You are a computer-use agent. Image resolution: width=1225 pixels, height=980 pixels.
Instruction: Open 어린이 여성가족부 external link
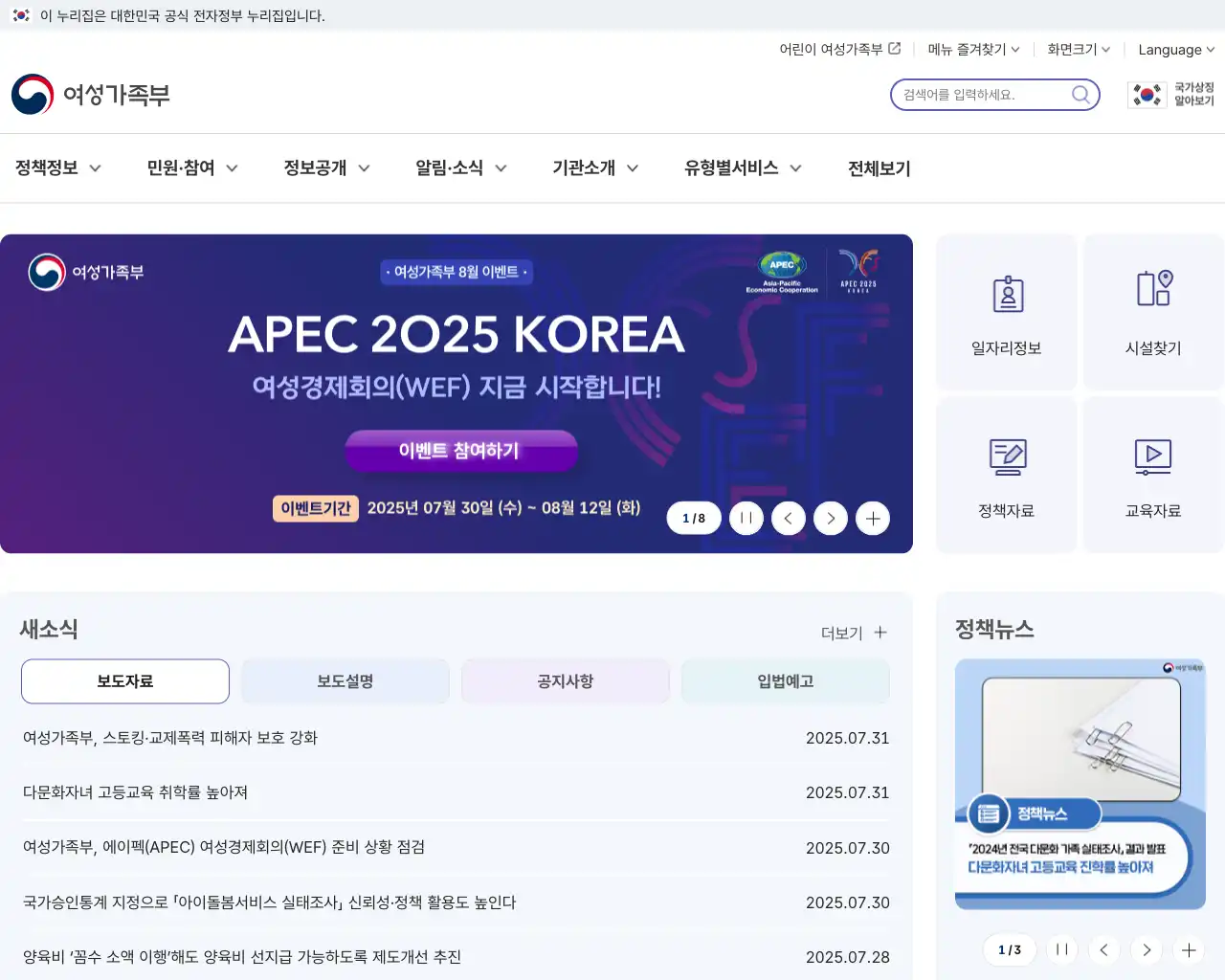coord(840,49)
